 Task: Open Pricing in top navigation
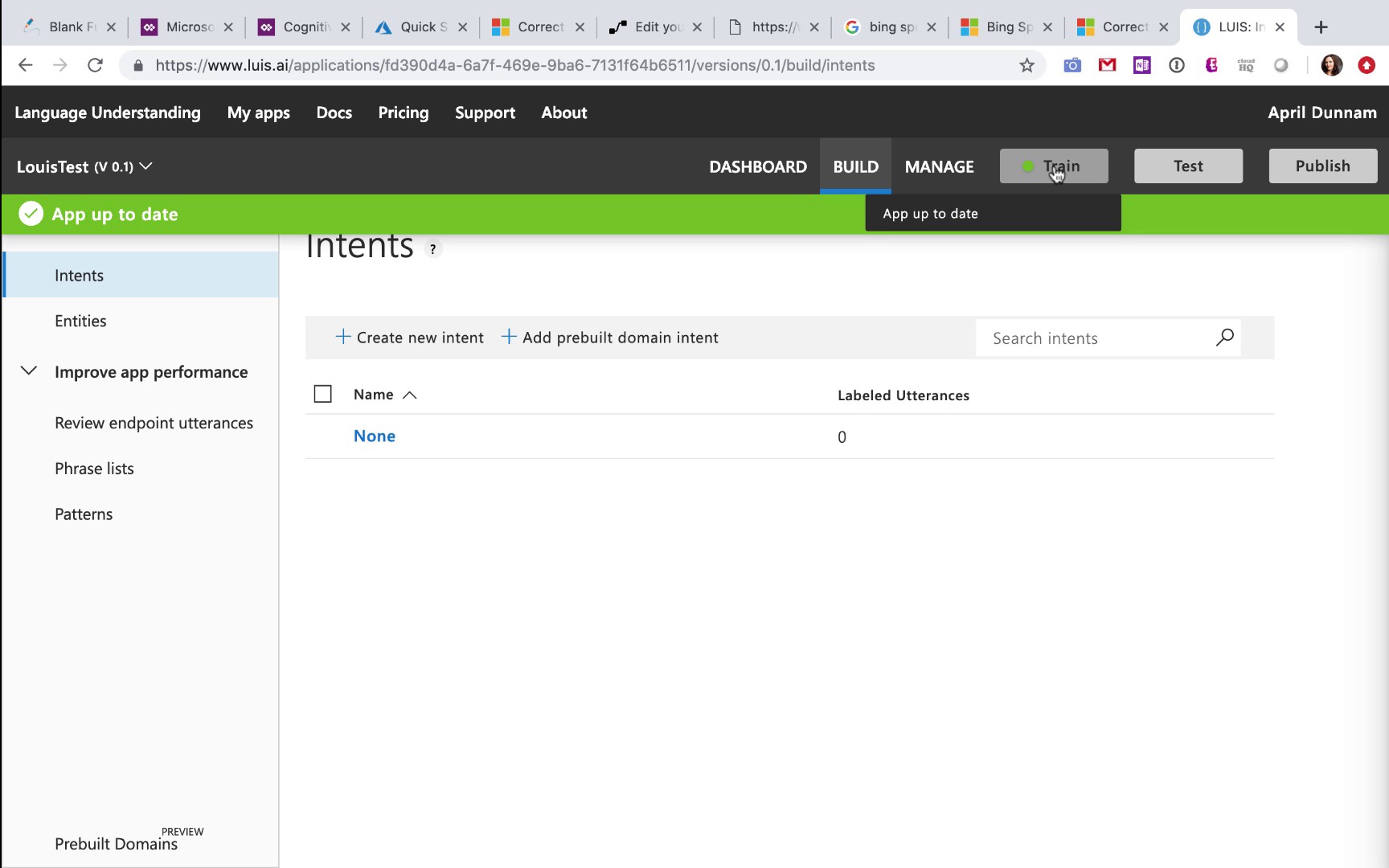403,113
